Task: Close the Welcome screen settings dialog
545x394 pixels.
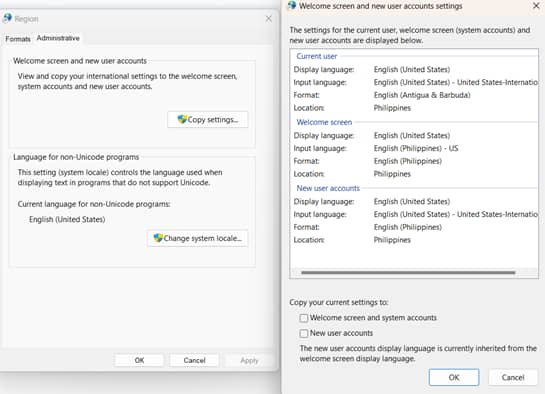Action: coord(536,6)
